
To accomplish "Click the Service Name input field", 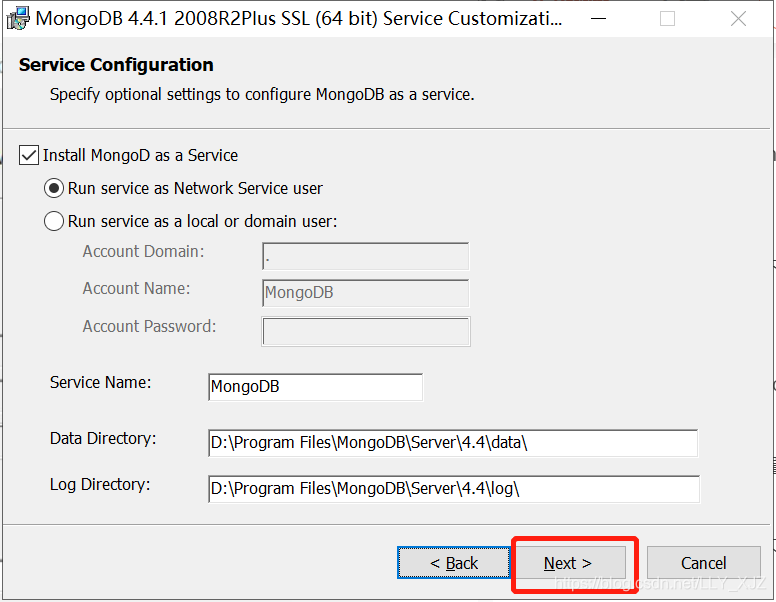I will coord(316,387).
